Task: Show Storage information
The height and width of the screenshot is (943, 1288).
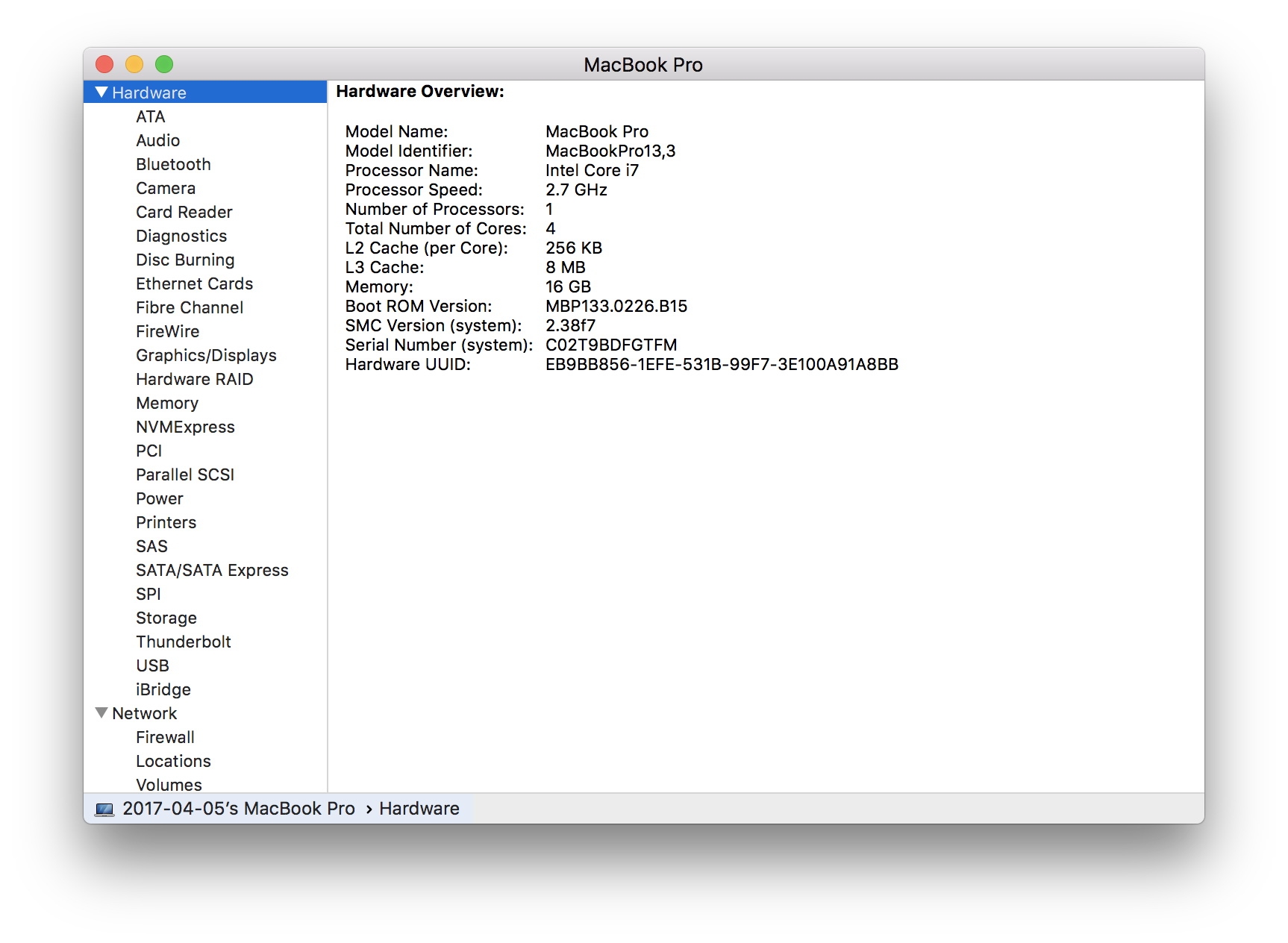Action: pyautogui.click(x=166, y=618)
